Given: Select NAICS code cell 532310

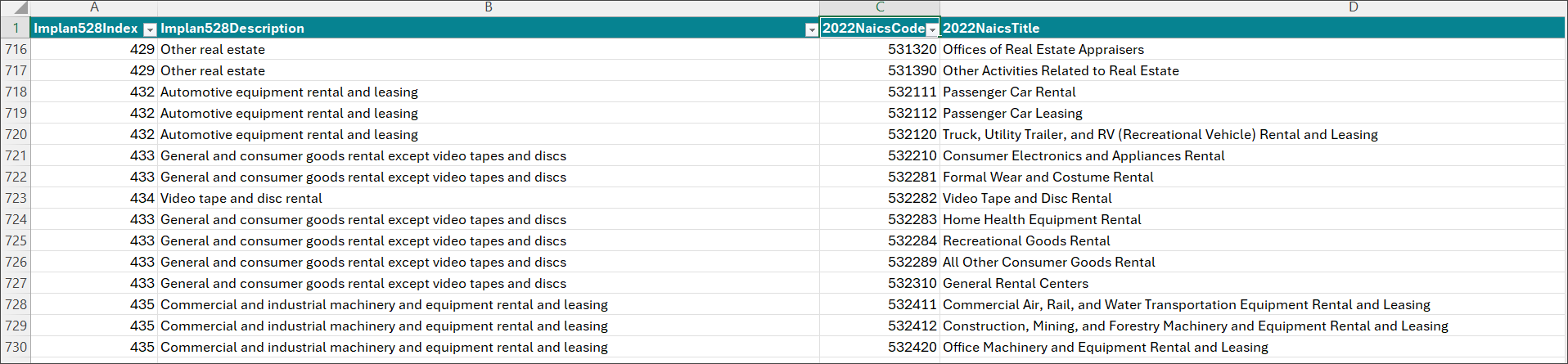Looking at the screenshot, I should [880, 283].
